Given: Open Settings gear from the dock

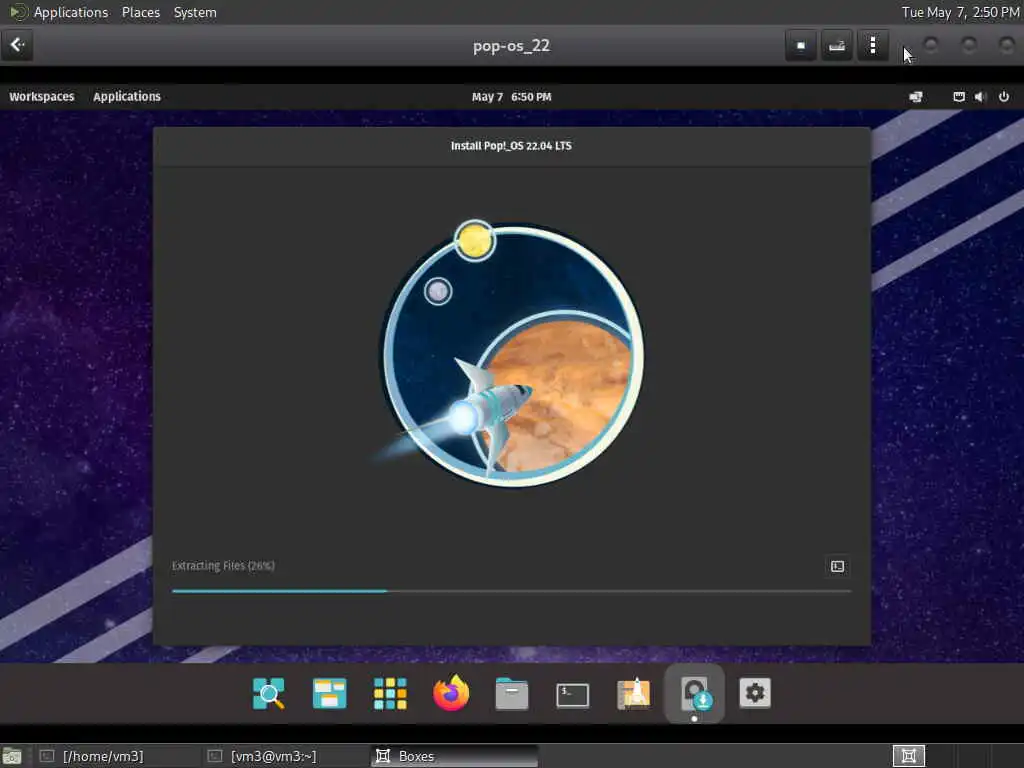Looking at the screenshot, I should tap(755, 693).
